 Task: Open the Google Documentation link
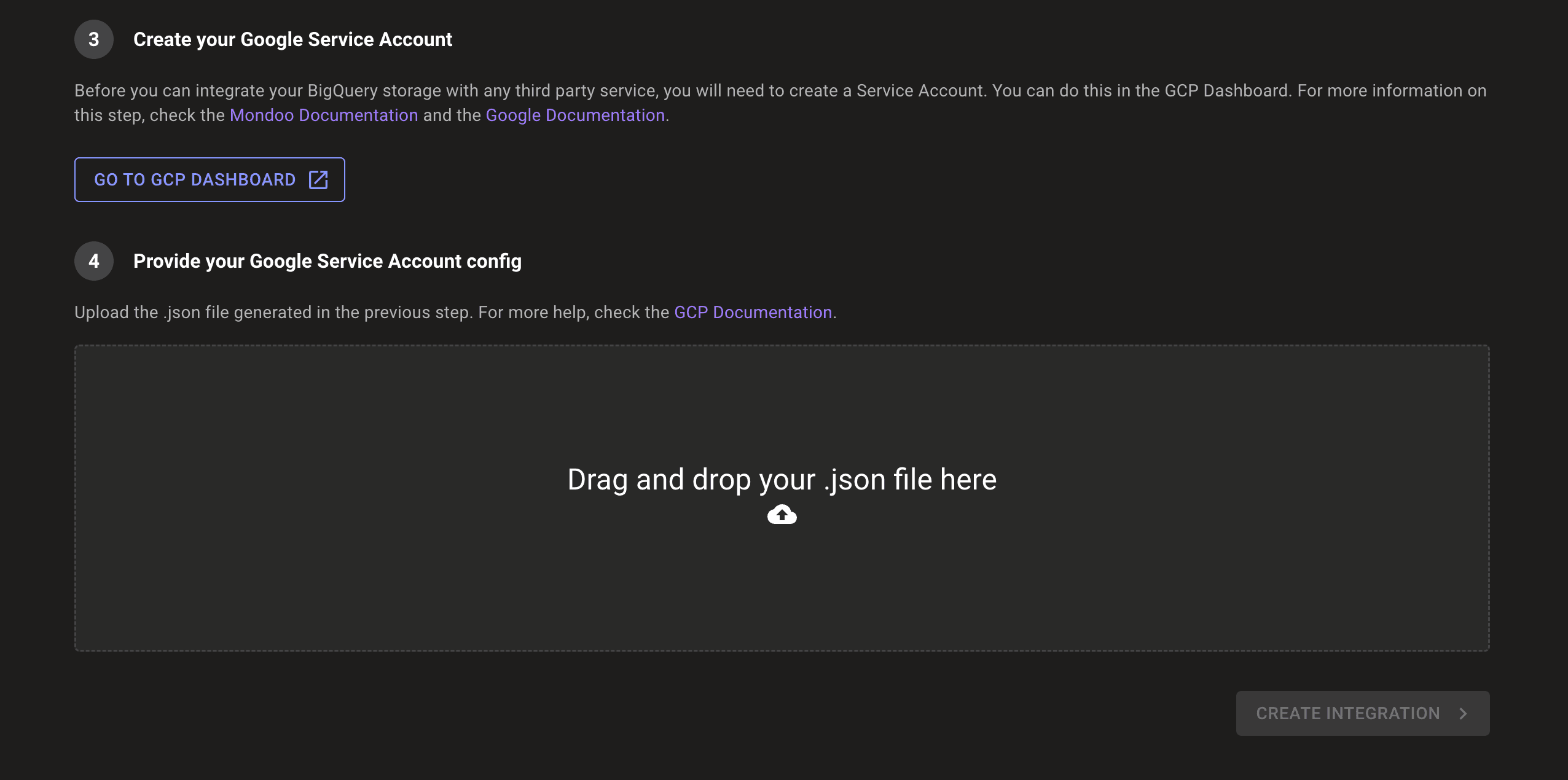tap(575, 115)
